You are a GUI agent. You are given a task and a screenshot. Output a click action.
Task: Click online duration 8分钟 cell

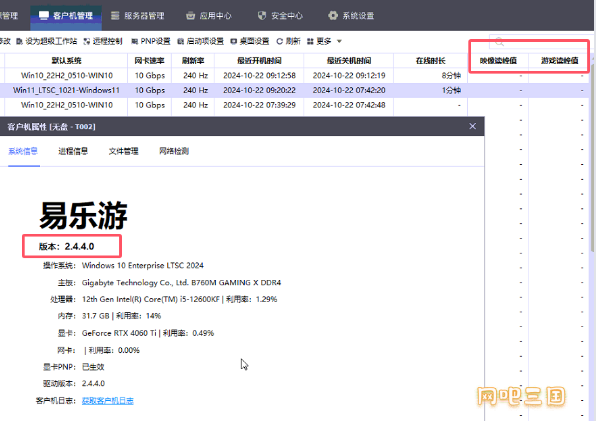pos(451,76)
